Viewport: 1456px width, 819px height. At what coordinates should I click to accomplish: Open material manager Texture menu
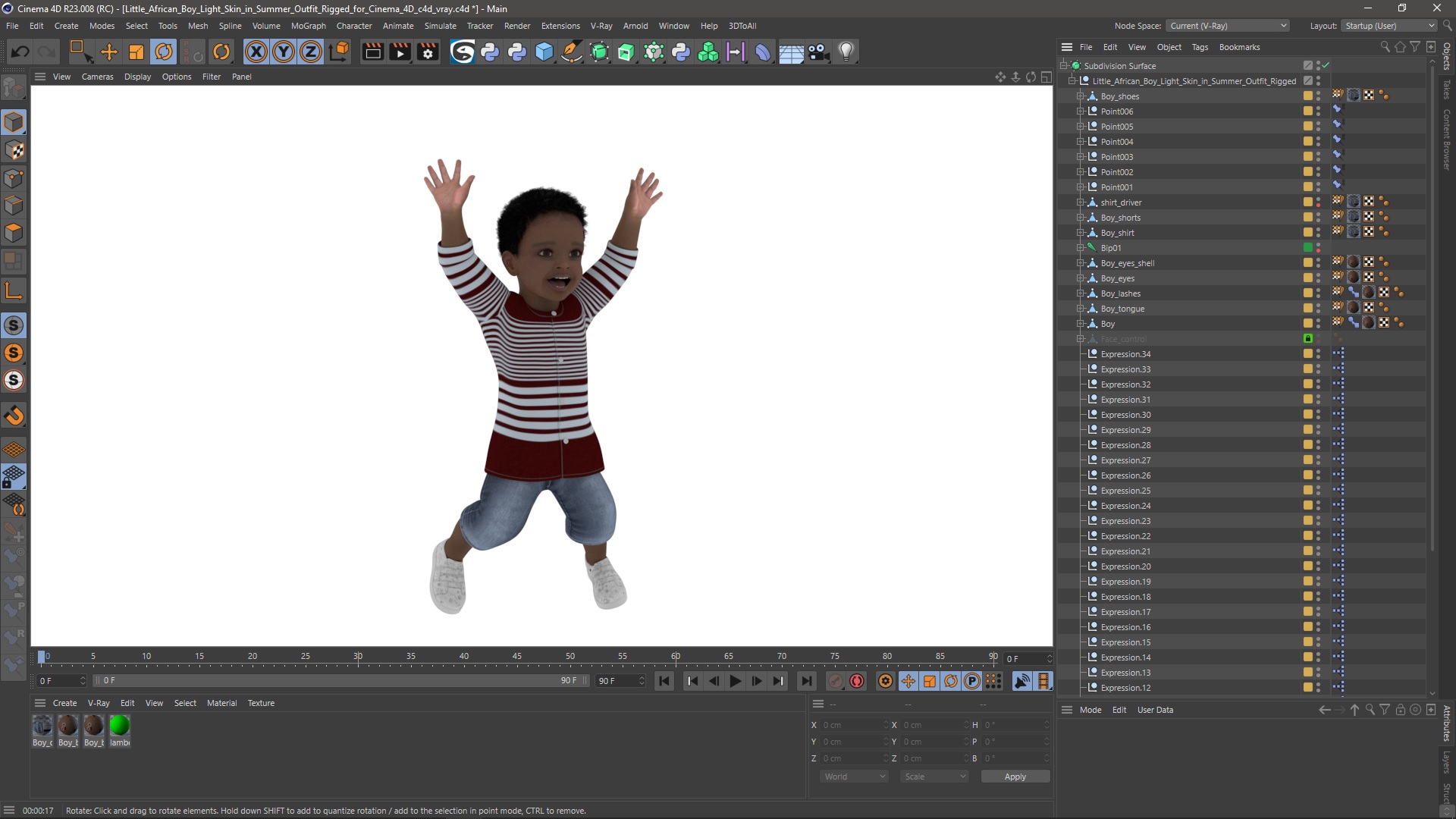click(261, 703)
